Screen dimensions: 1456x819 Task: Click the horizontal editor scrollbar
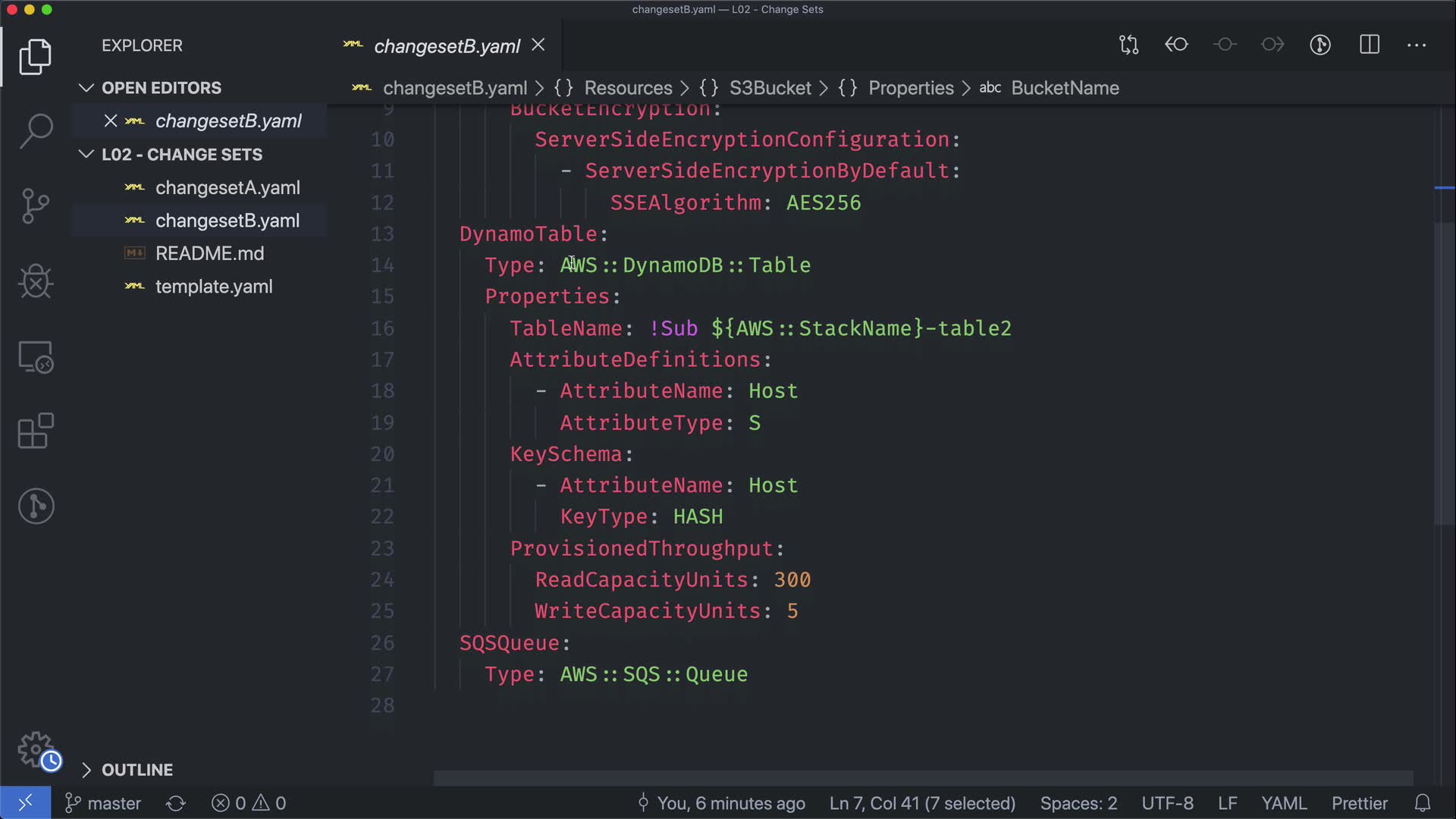tap(922, 778)
